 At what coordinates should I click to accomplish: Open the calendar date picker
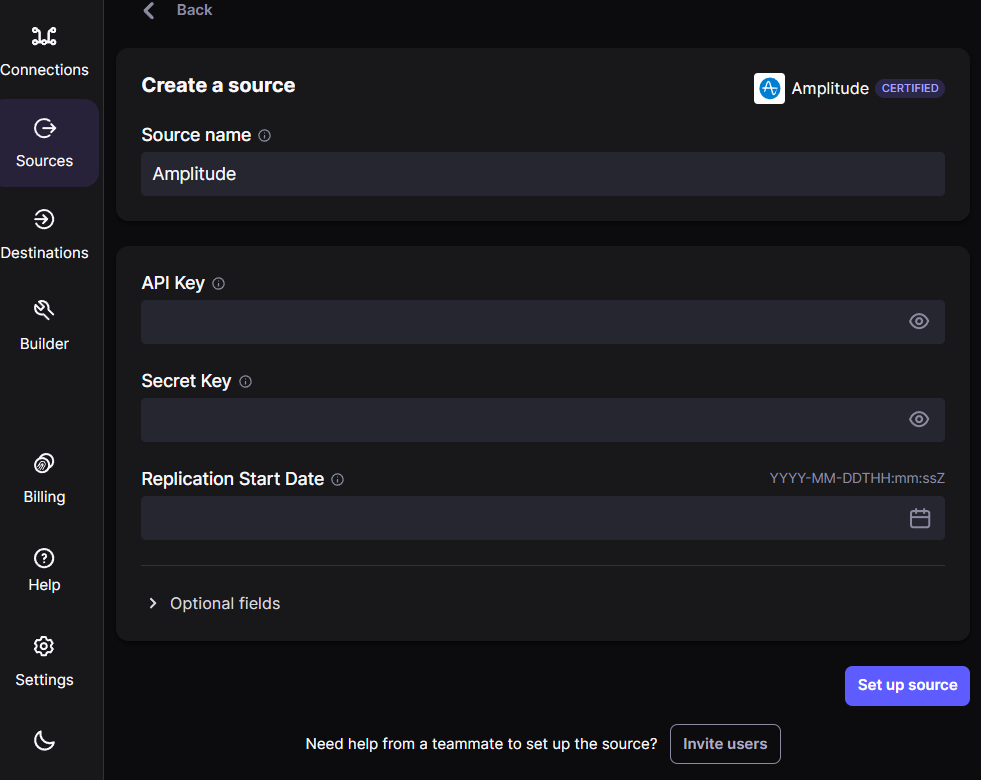920,518
